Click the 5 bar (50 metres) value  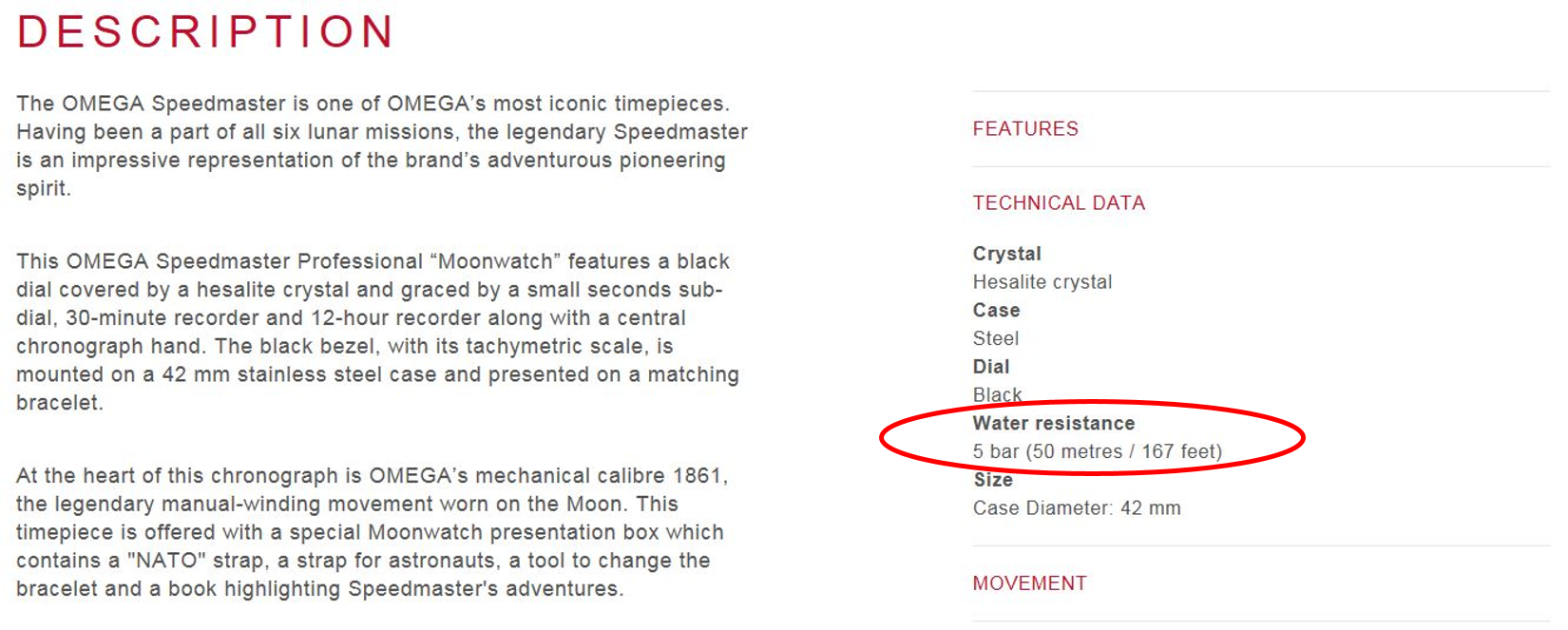(x=1097, y=451)
